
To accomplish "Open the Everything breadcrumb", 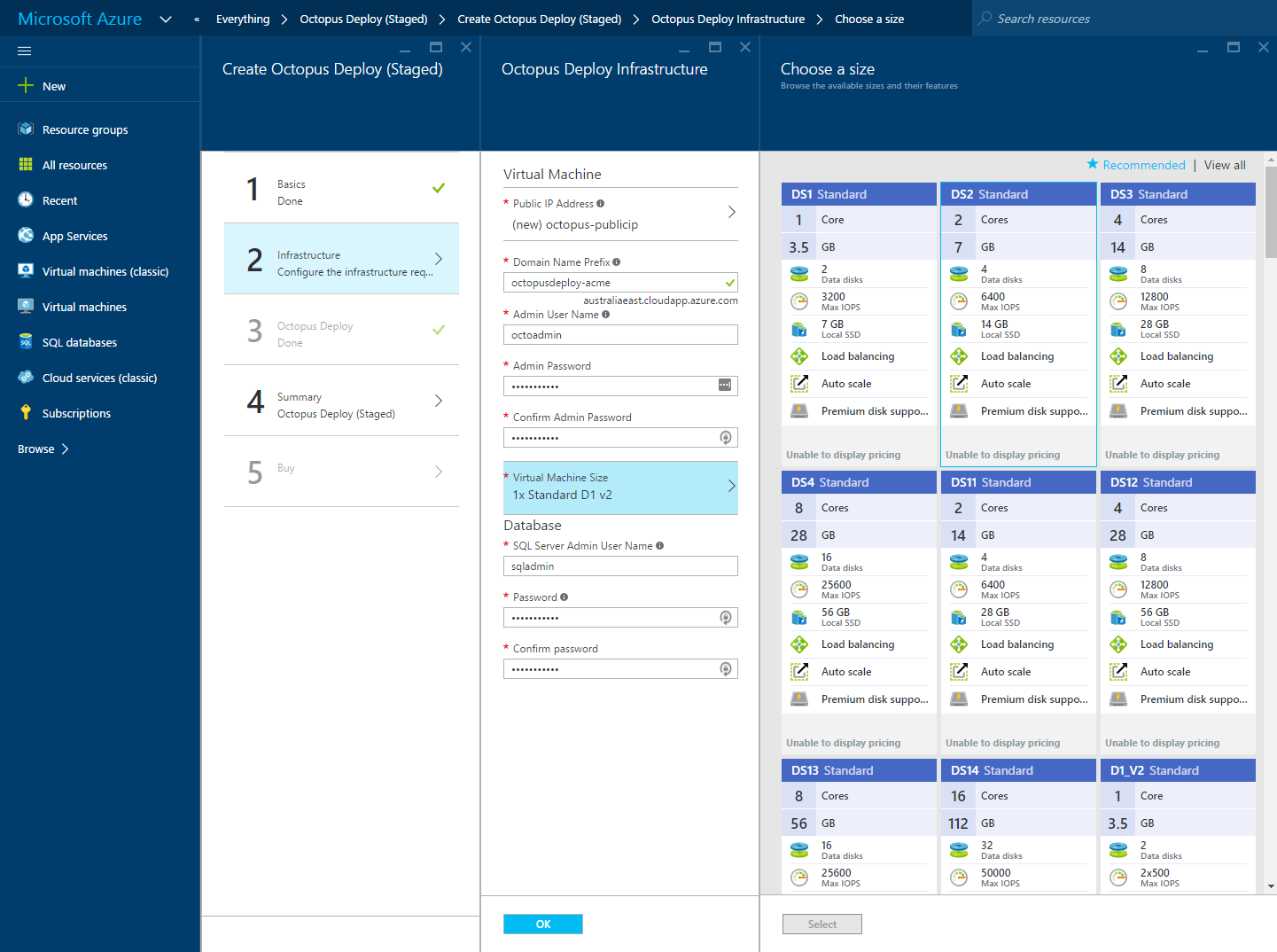I will [242, 18].
